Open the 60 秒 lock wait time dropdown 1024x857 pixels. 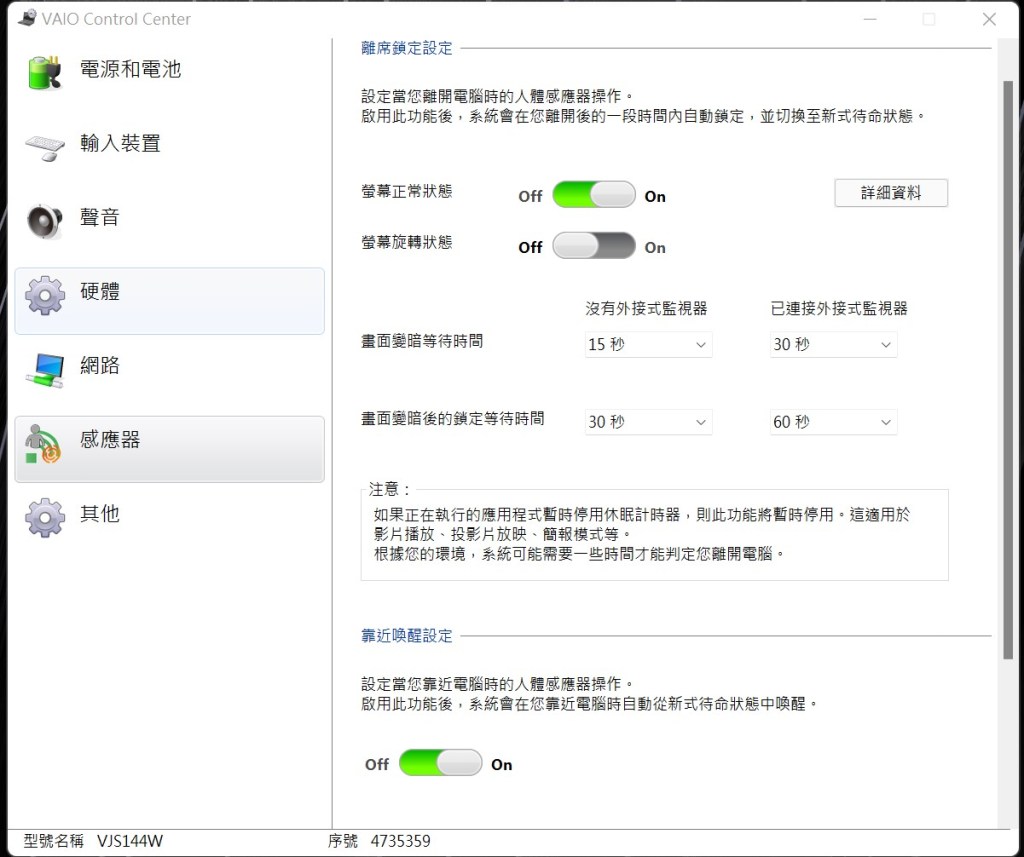[x=833, y=422]
